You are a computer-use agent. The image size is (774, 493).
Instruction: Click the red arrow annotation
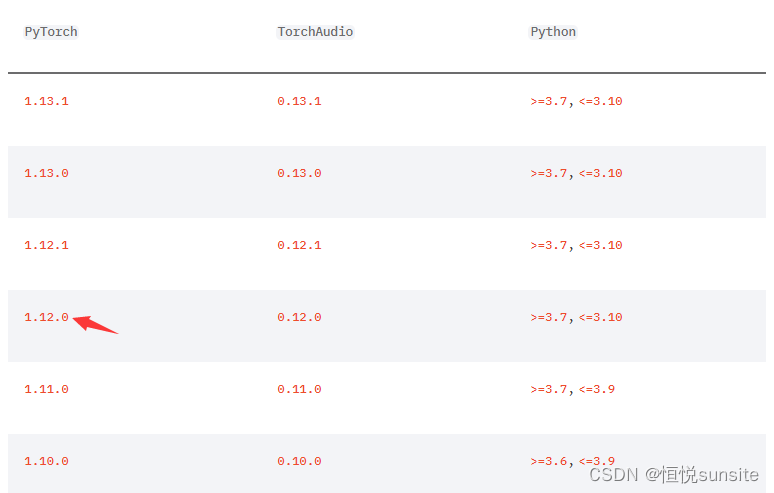click(x=95, y=324)
